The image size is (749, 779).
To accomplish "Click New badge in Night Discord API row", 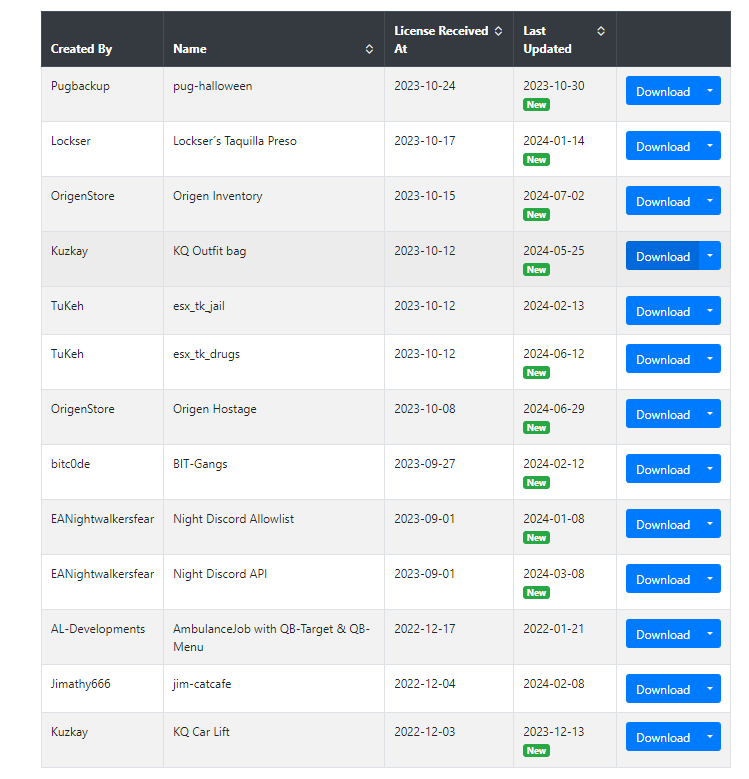I will click(x=536, y=593).
